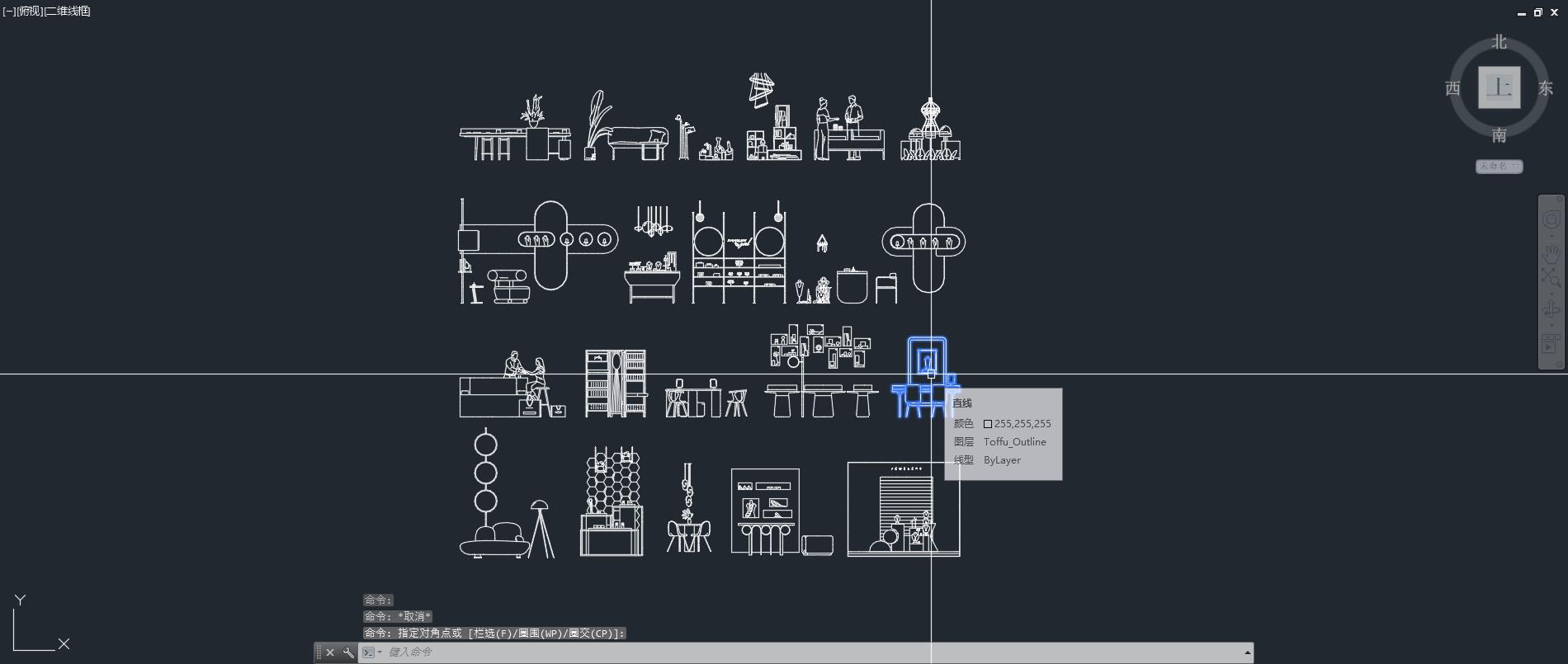
Task: Click the command line customize wrench
Action: coord(348,652)
